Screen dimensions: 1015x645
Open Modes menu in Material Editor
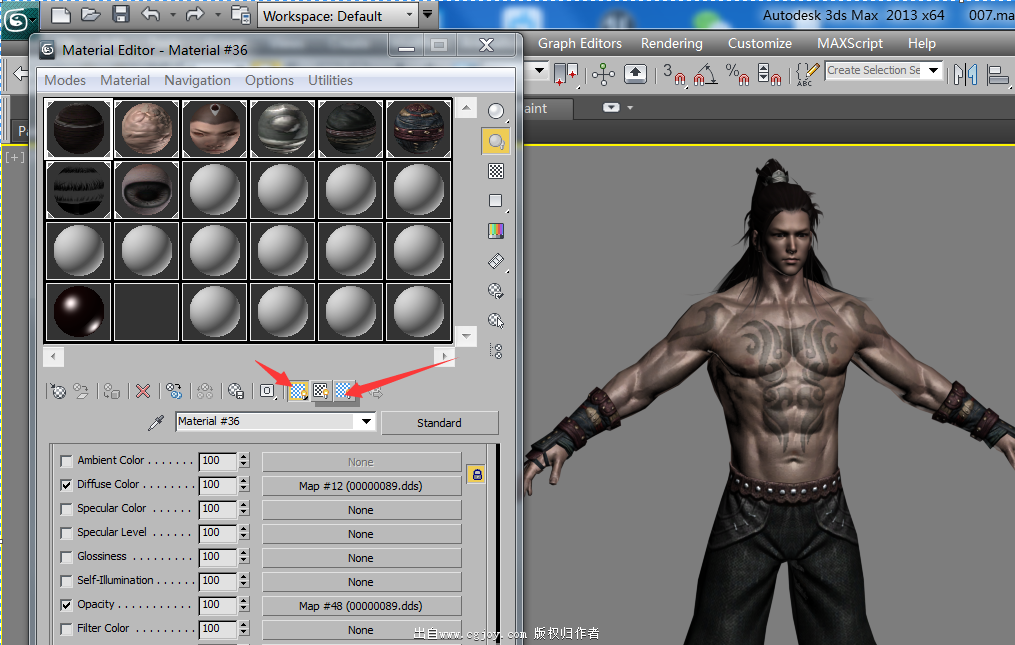(x=65, y=80)
